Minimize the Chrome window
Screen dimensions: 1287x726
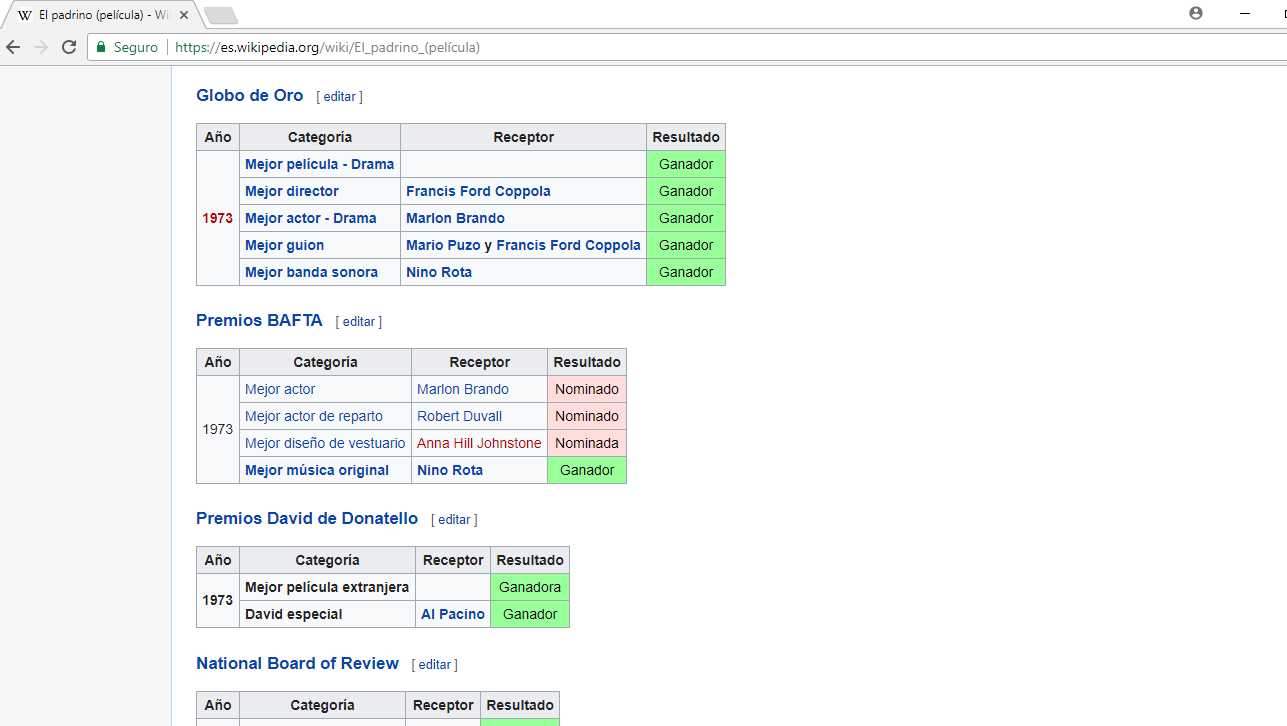click(x=1245, y=13)
